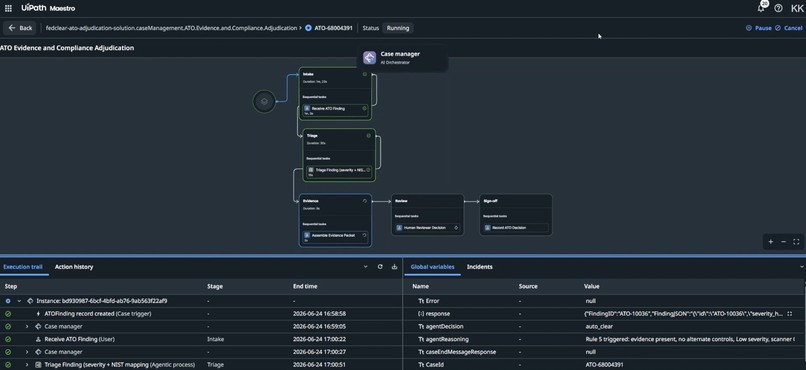Image resolution: width=806 pixels, height=370 pixels.
Task: Expand the Triage Finding row in trail
Action: coord(27,365)
